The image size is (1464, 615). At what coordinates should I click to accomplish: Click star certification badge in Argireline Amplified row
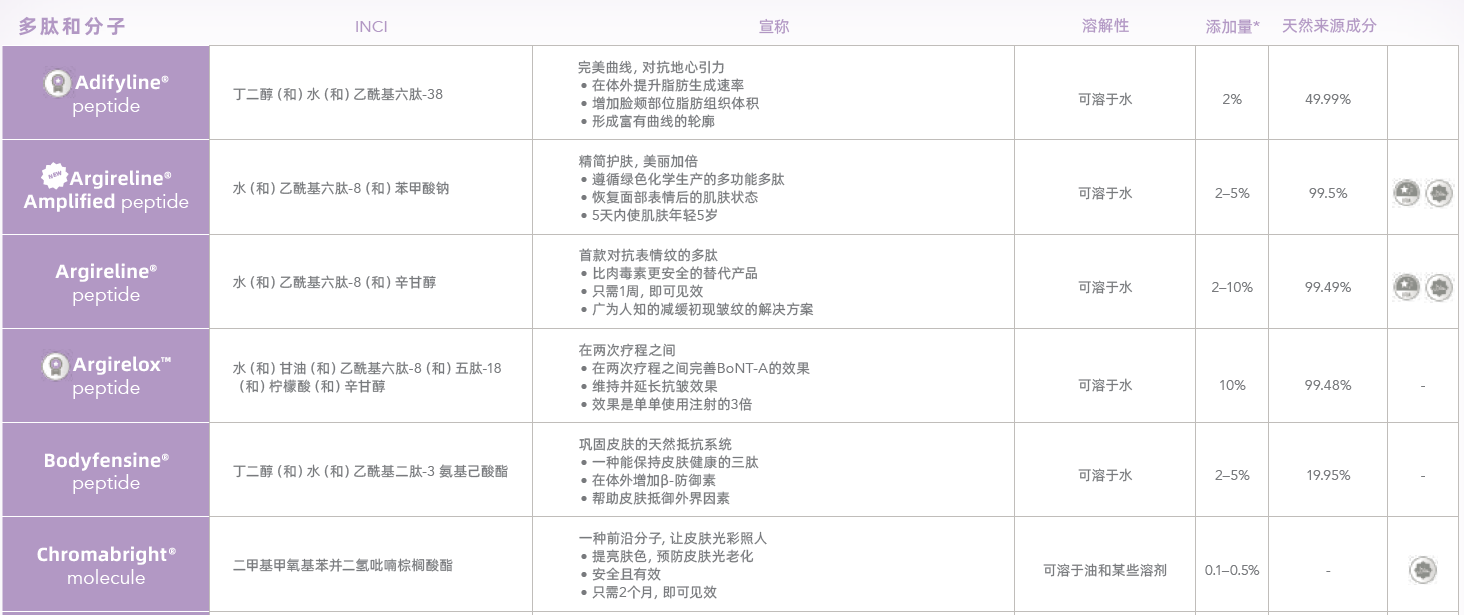(x=1407, y=193)
